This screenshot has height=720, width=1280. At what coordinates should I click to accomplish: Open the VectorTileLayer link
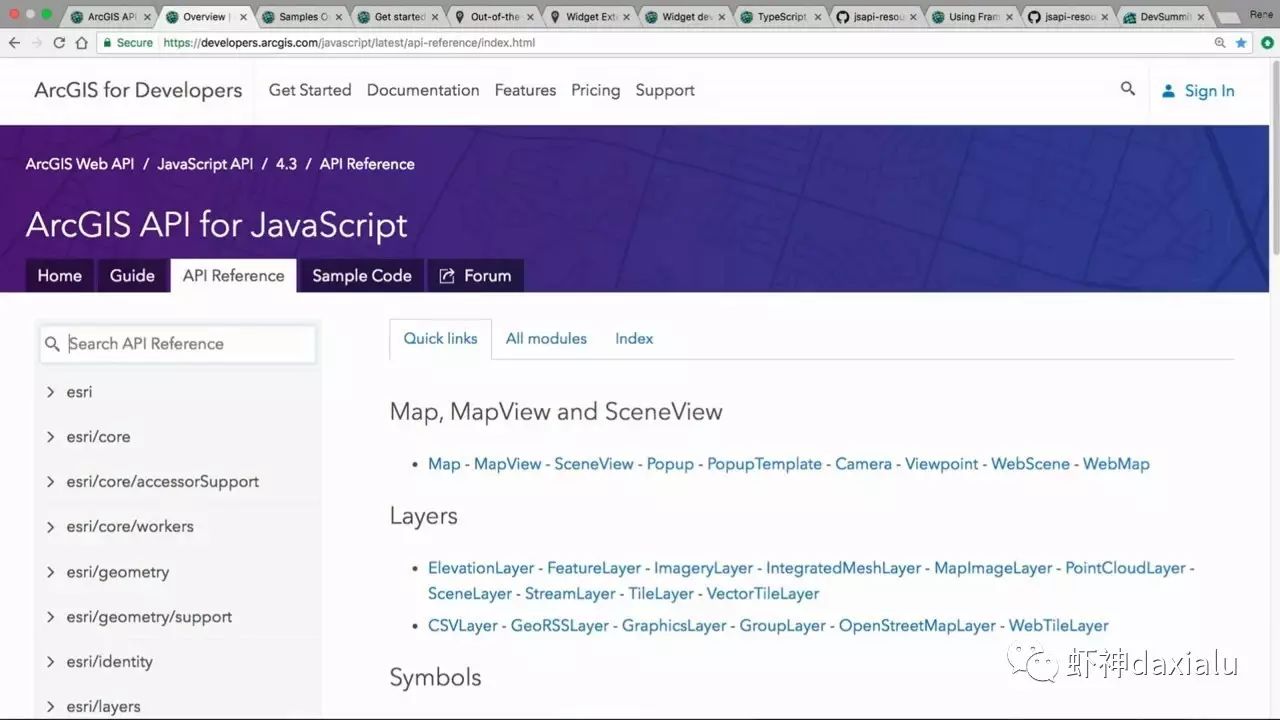tap(763, 594)
